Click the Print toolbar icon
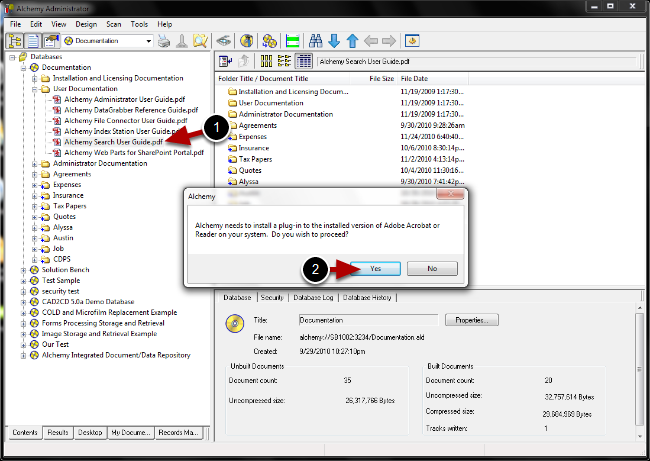Screen dimensions: 650x461 pos(164,41)
